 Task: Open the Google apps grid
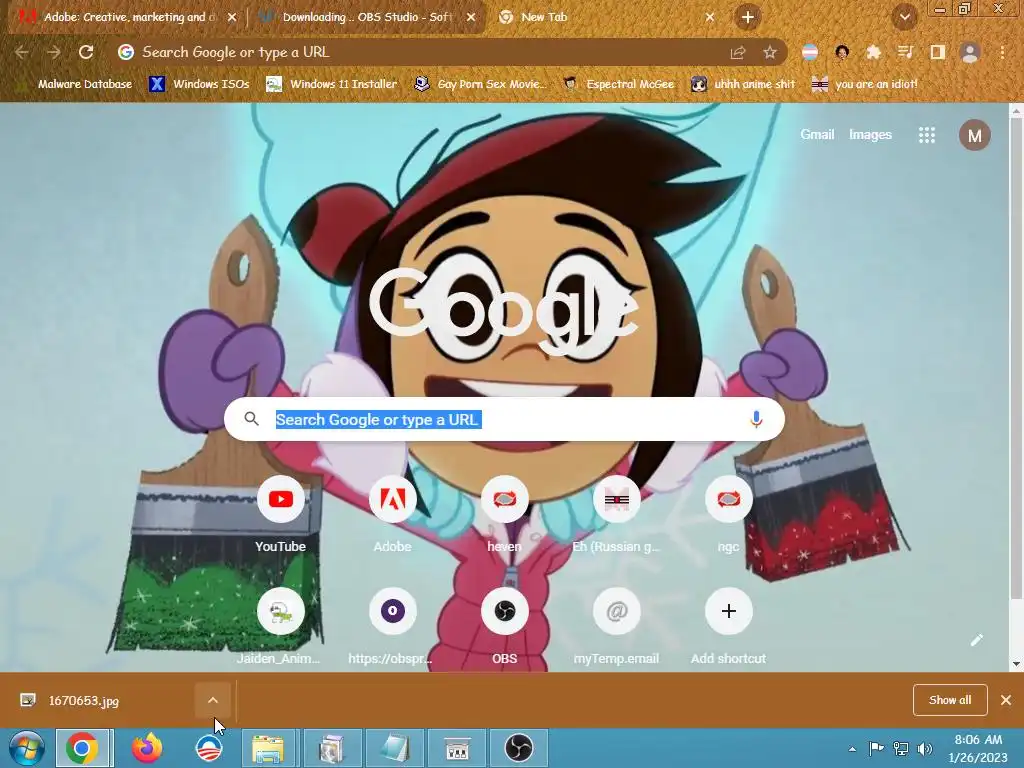point(927,135)
